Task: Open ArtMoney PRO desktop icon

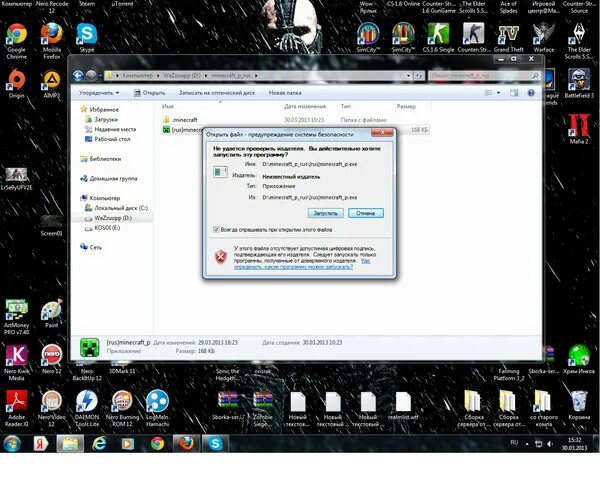Action: coord(16,317)
